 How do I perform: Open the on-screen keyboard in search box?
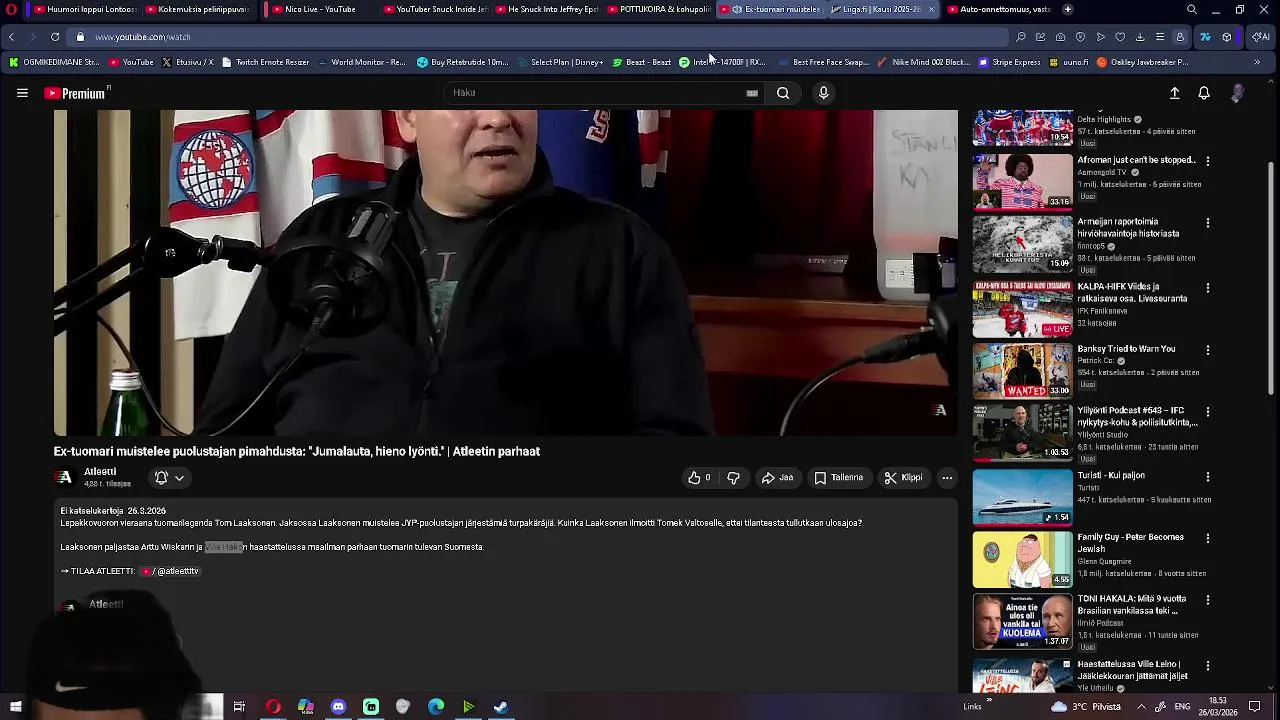pos(752,93)
